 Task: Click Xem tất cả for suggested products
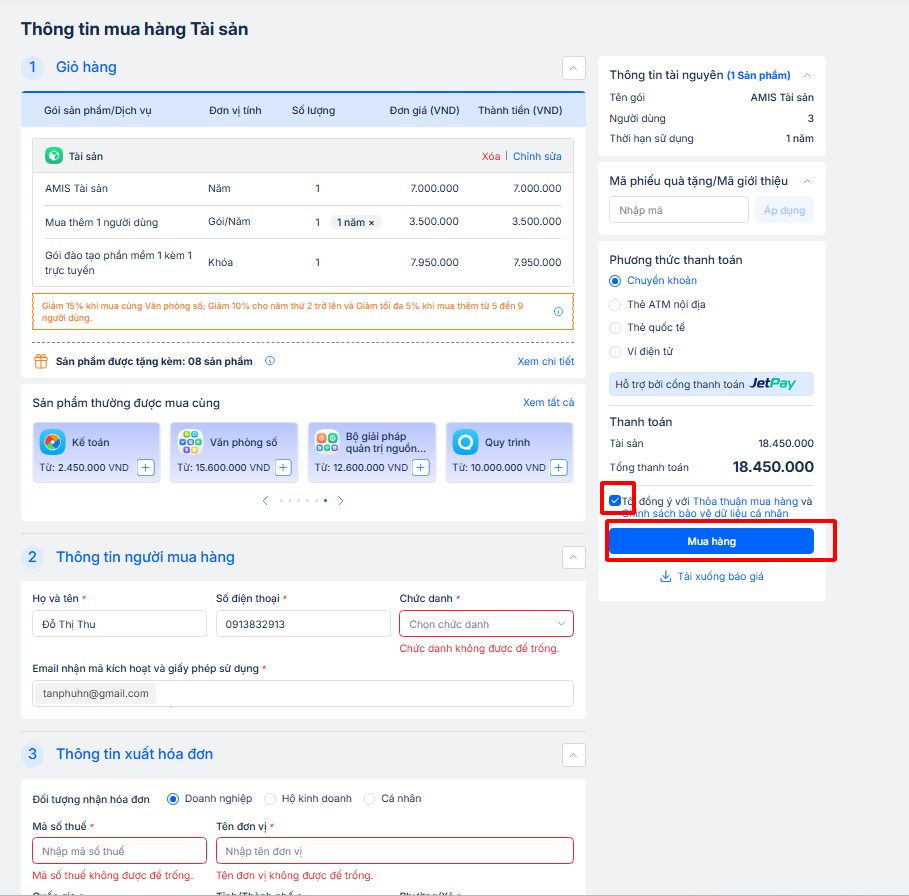coord(548,403)
